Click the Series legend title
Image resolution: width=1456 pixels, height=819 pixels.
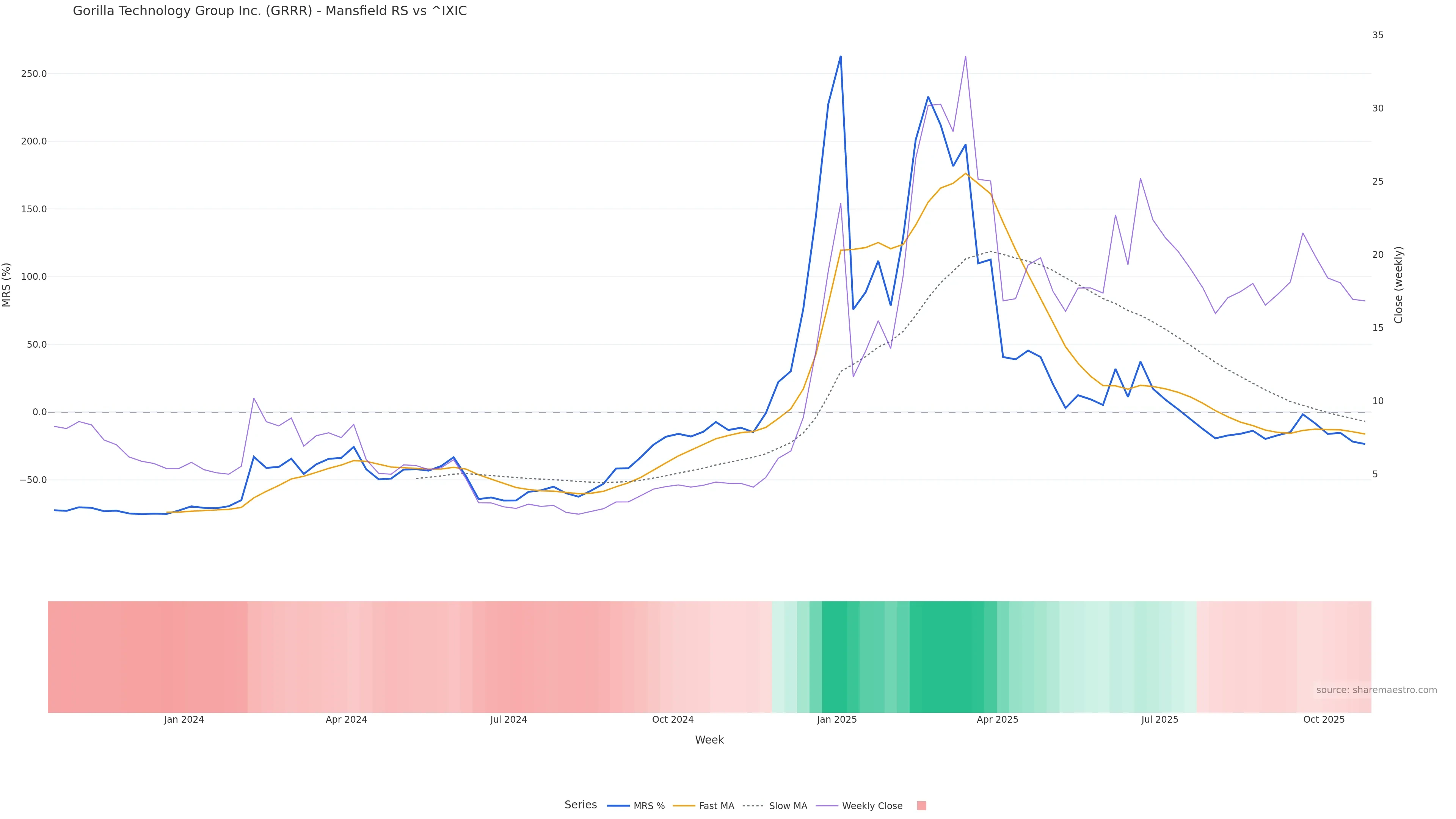pos(581,805)
